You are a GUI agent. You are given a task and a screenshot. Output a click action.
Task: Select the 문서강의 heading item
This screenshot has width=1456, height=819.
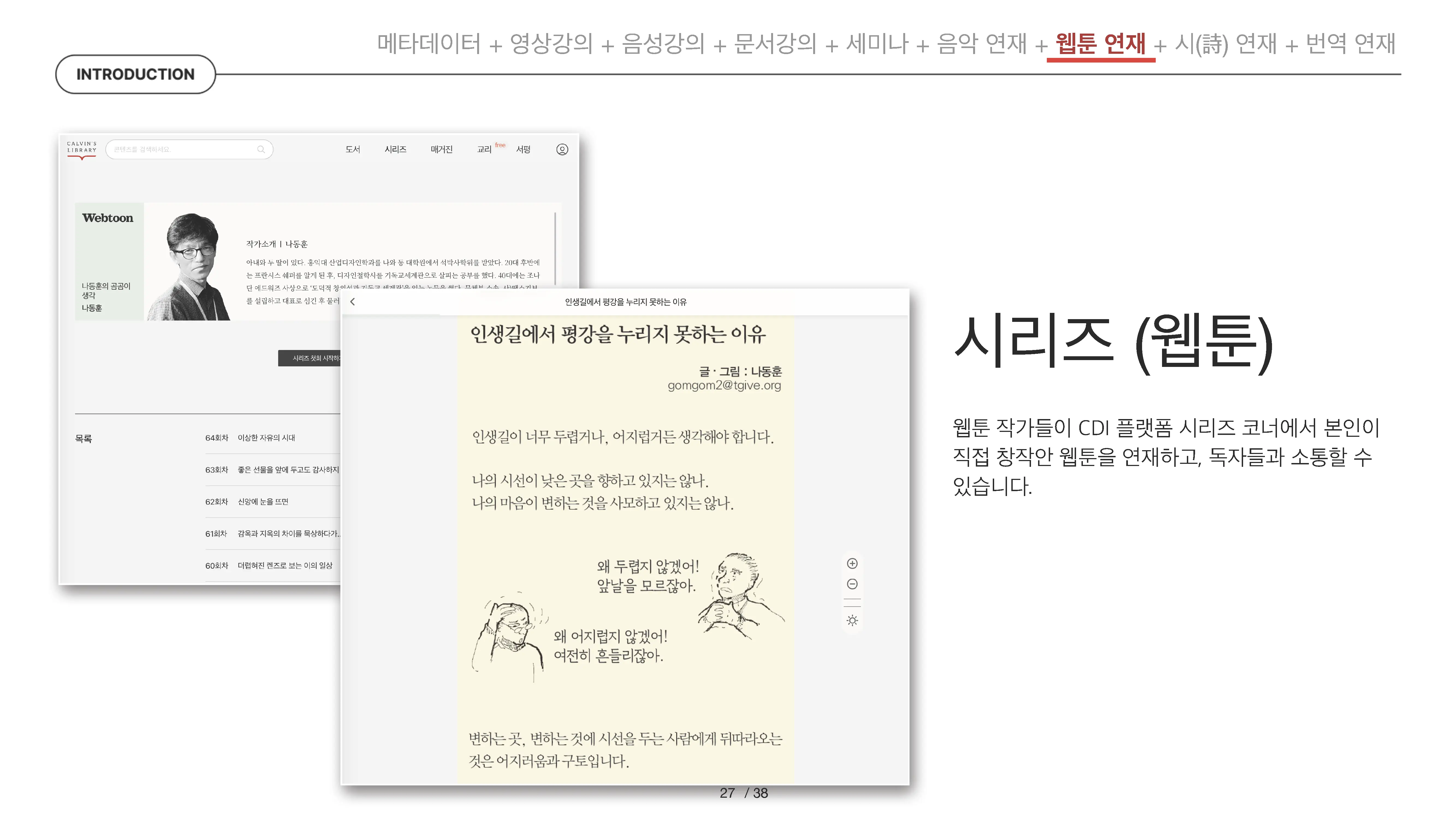775,44
